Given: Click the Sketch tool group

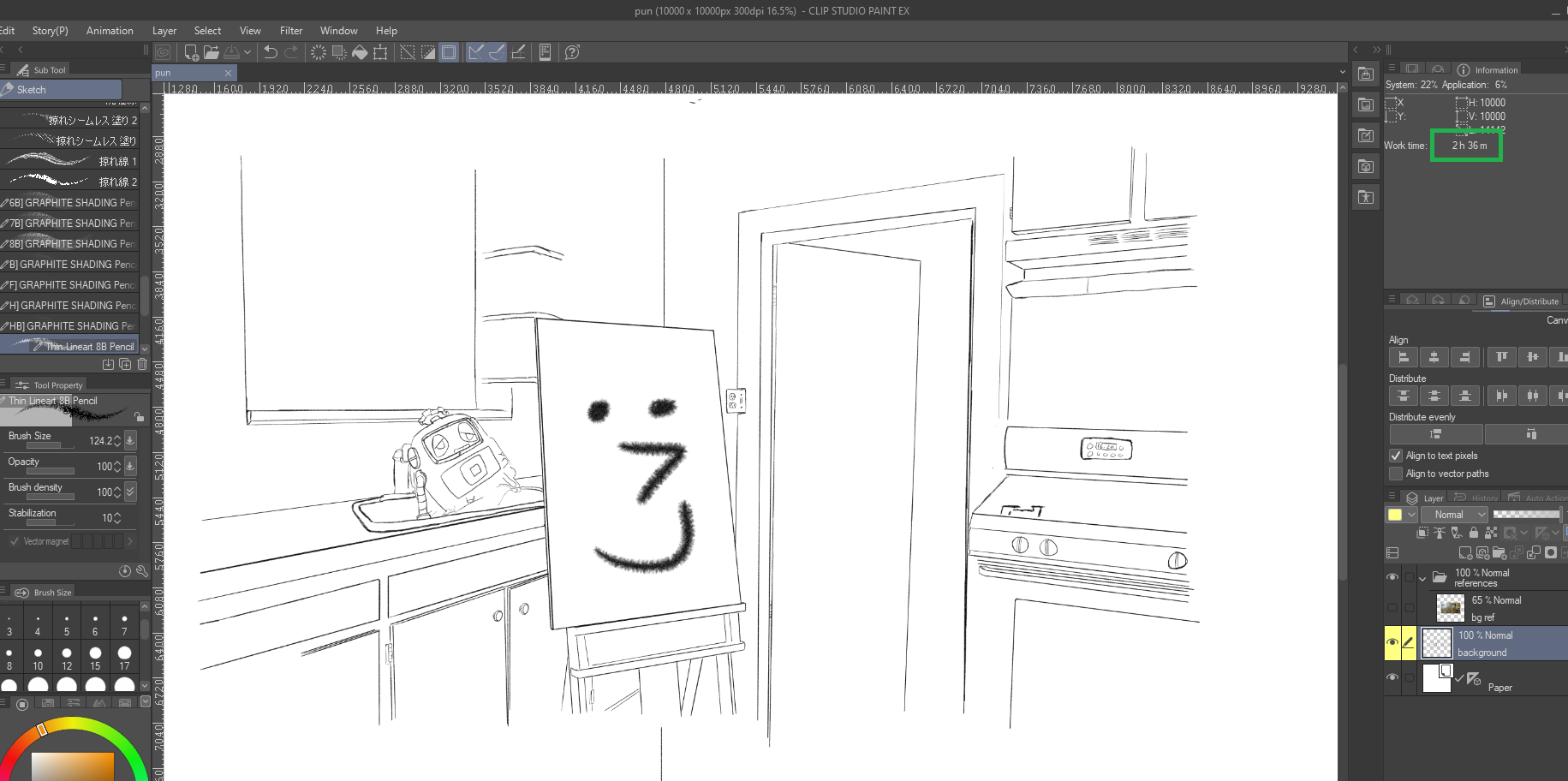Looking at the screenshot, I should pos(61,89).
